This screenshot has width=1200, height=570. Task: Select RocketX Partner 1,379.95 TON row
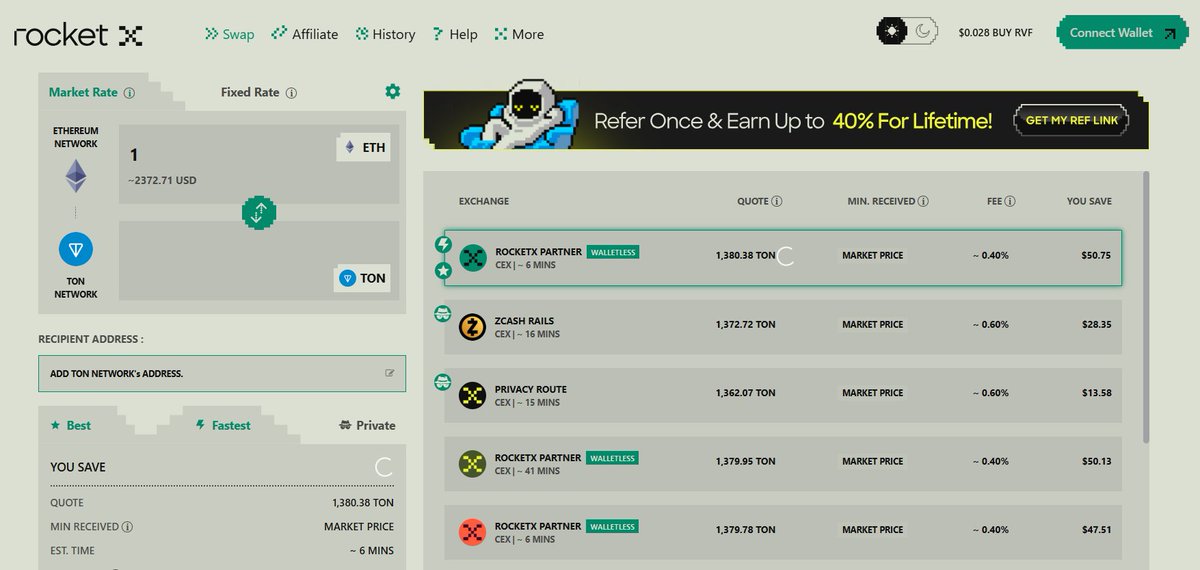783,463
